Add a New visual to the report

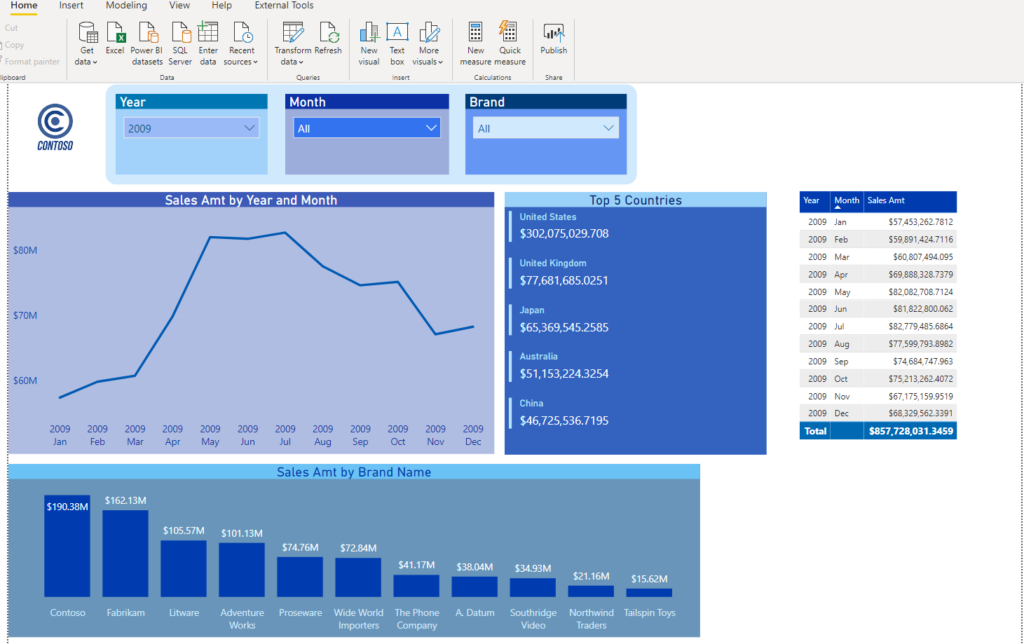pos(368,42)
